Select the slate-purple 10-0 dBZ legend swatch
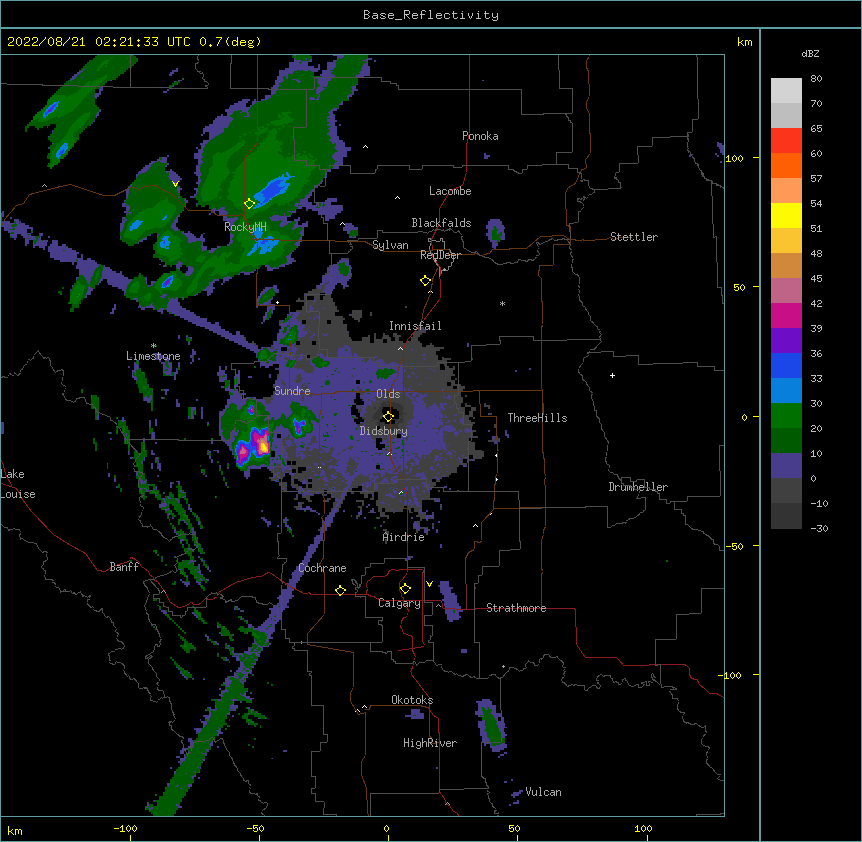Viewport: 862px width, 842px height. [786, 466]
